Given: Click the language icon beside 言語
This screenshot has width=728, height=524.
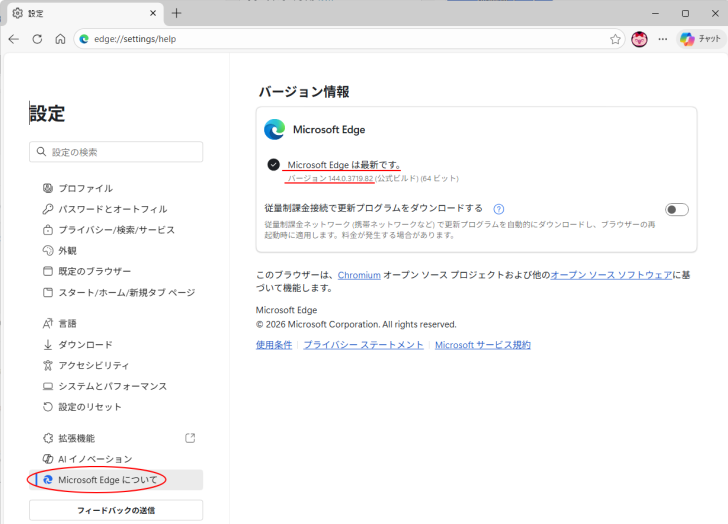Looking at the screenshot, I should point(48,323).
